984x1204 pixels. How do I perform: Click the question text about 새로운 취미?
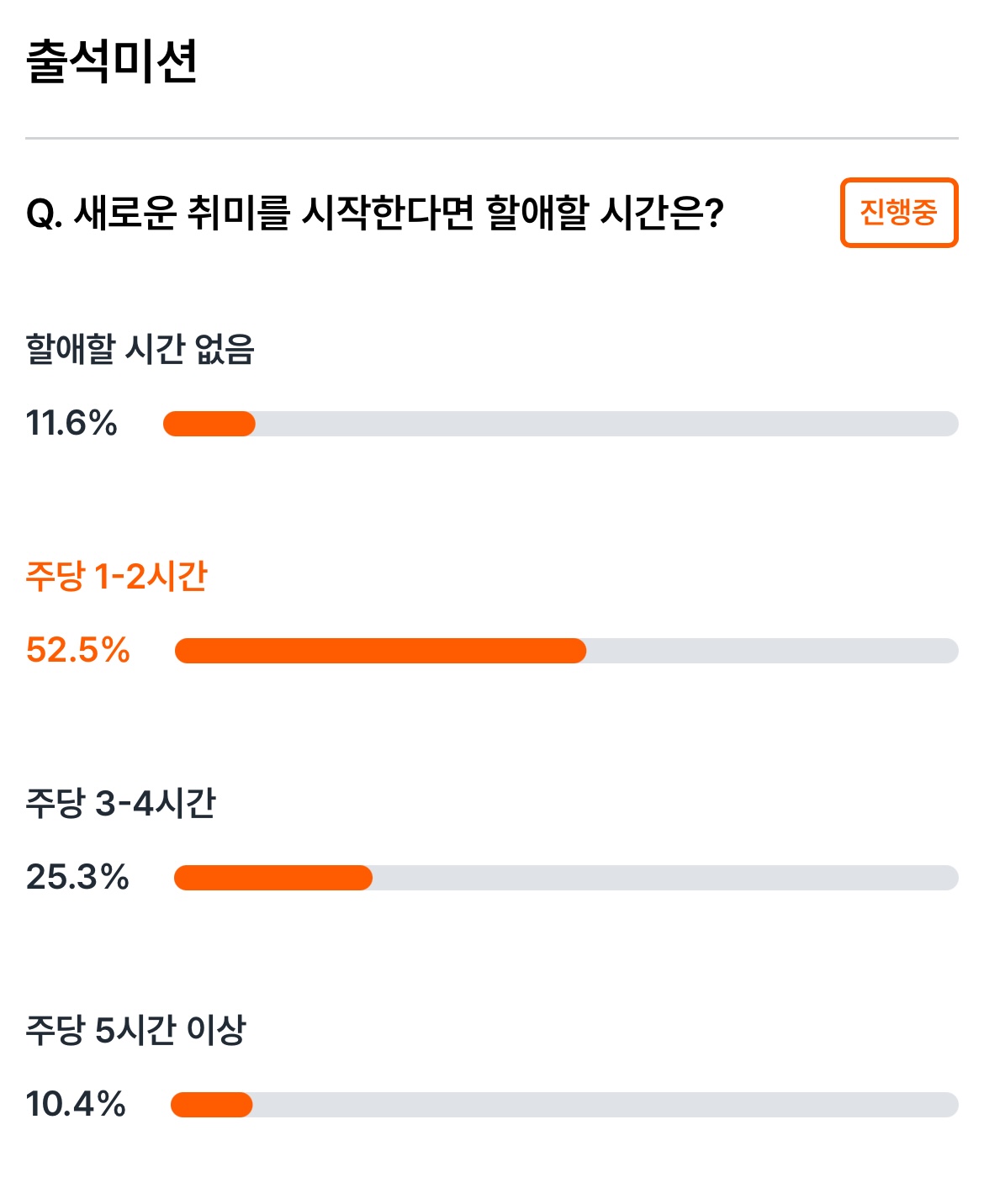point(375,213)
